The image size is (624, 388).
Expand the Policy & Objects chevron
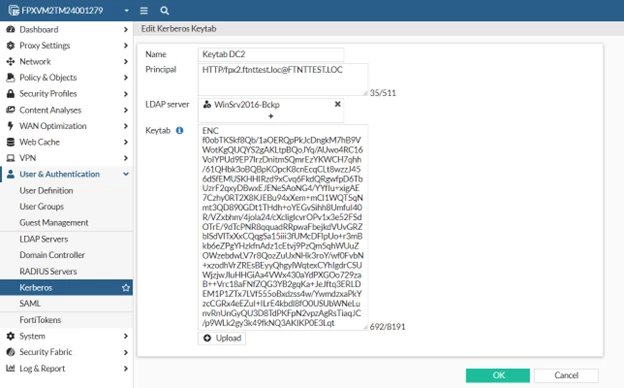(x=126, y=78)
